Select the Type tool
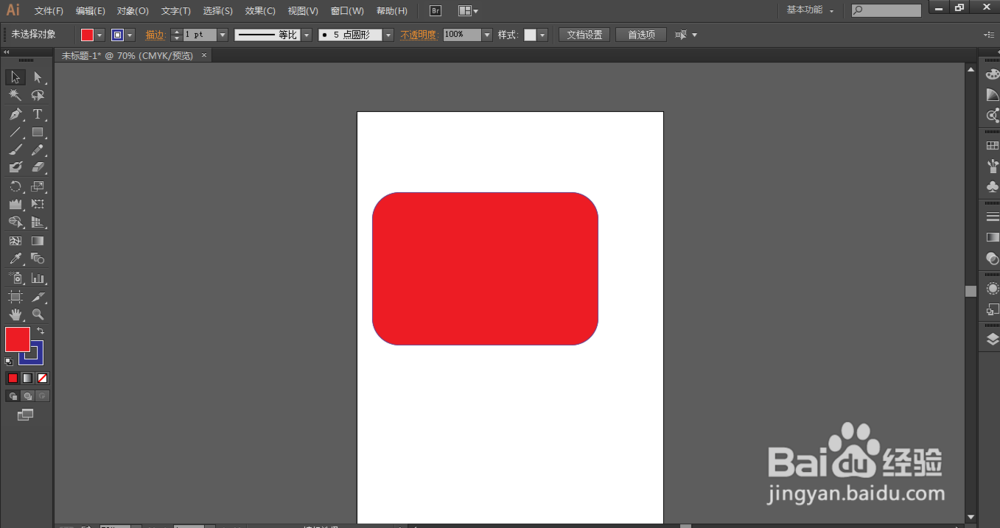This screenshot has width=1000, height=528. point(38,114)
